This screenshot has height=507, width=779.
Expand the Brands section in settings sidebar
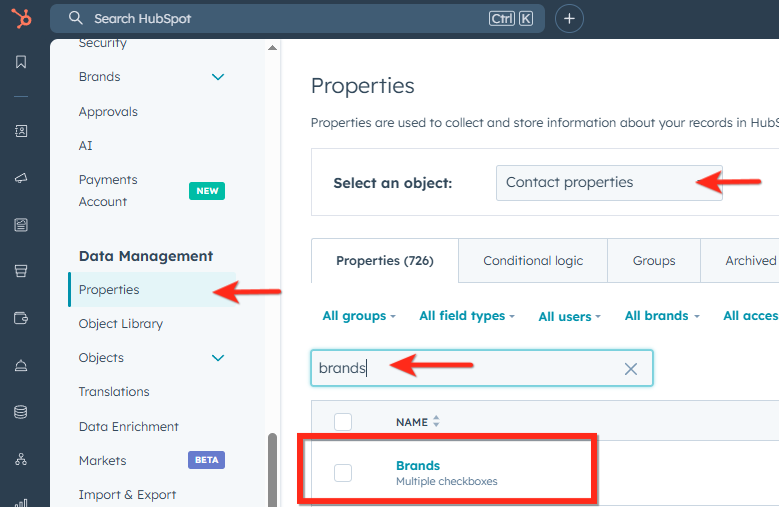coord(218,77)
